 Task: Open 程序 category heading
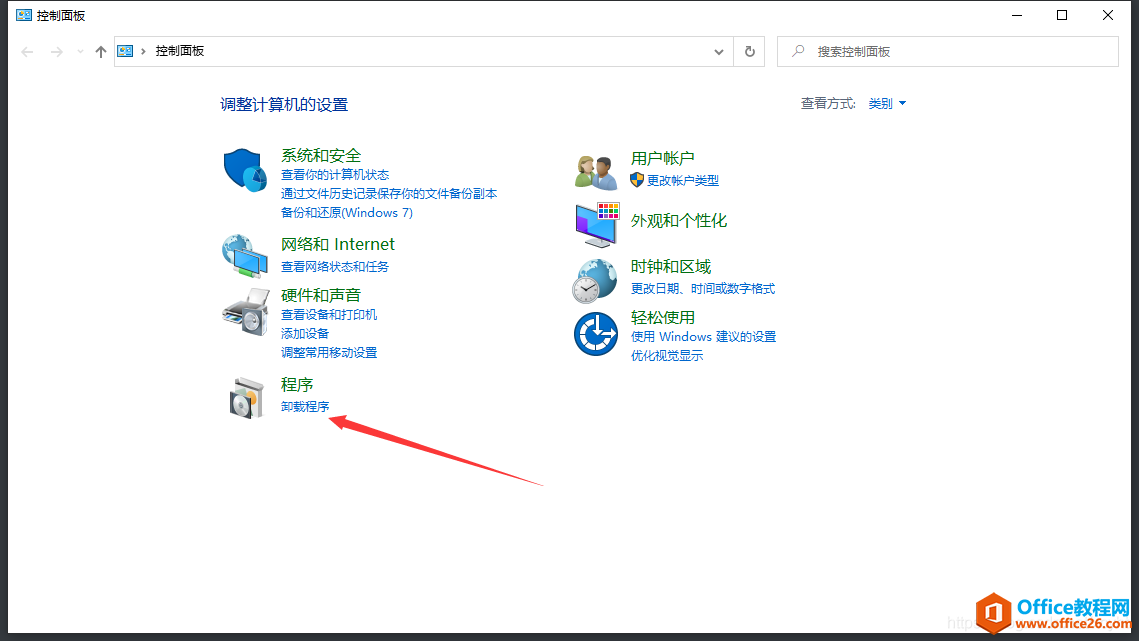click(296, 384)
